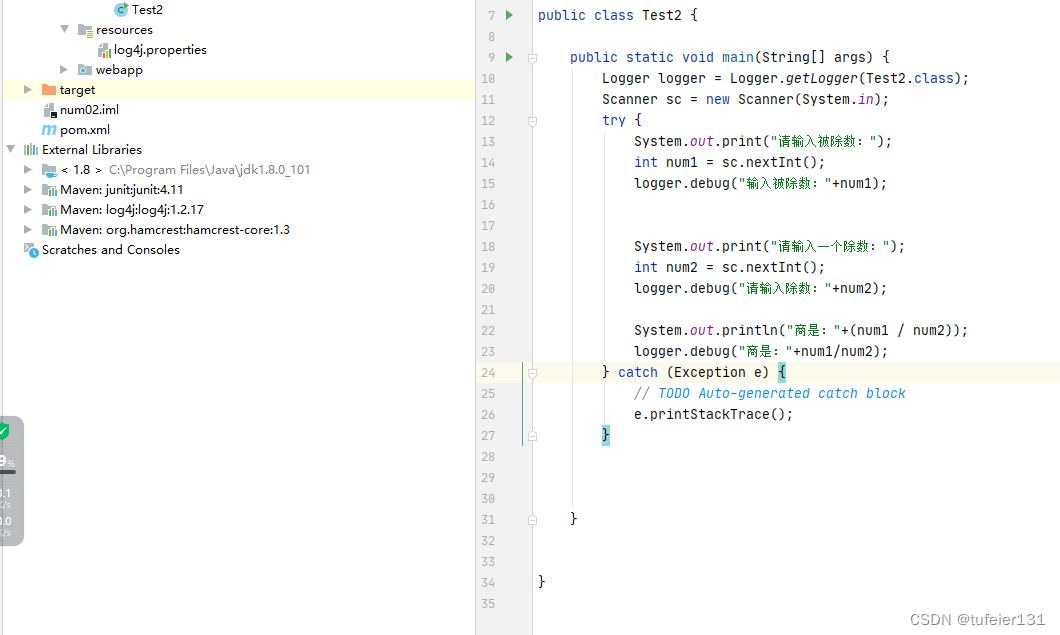Collapse the try block fold at line 12
The image size is (1060, 635).
coord(531,120)
